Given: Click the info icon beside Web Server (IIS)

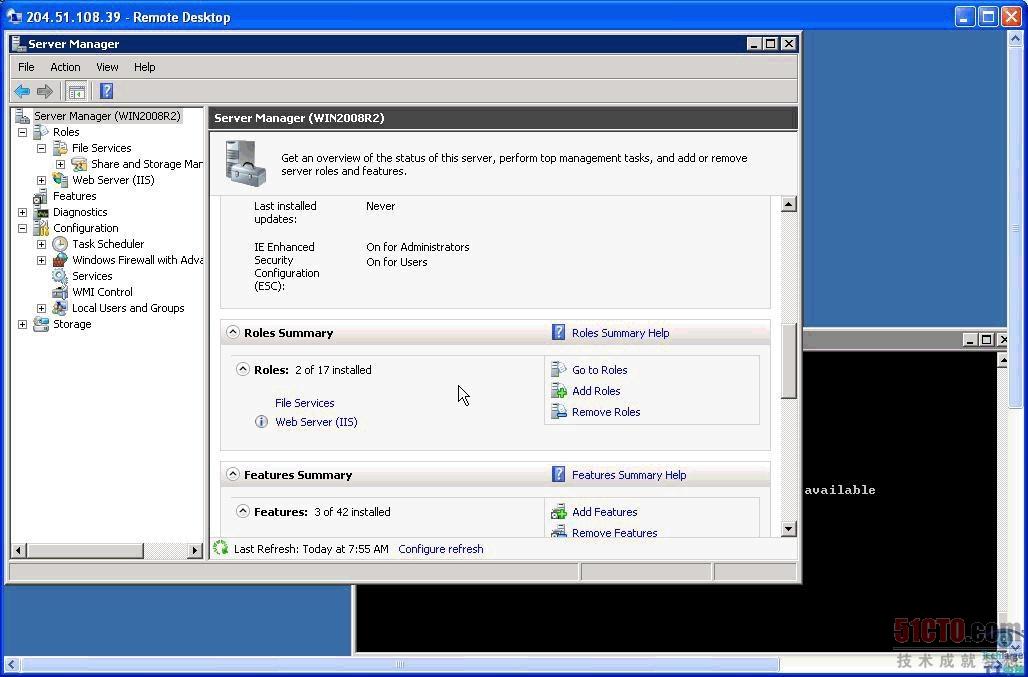Looking at the screenshot, I should [261, 421].
